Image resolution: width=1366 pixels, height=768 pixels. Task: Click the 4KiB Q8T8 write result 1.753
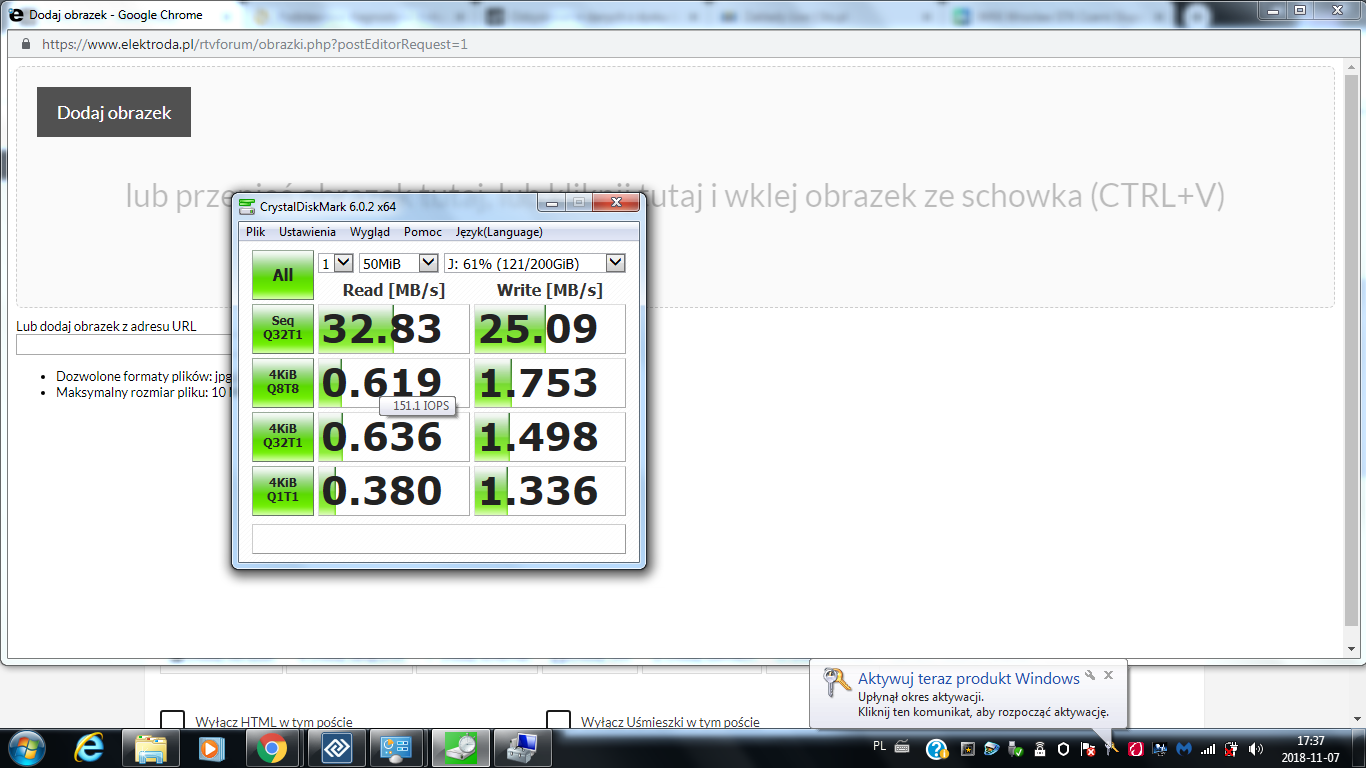[550, 383]
